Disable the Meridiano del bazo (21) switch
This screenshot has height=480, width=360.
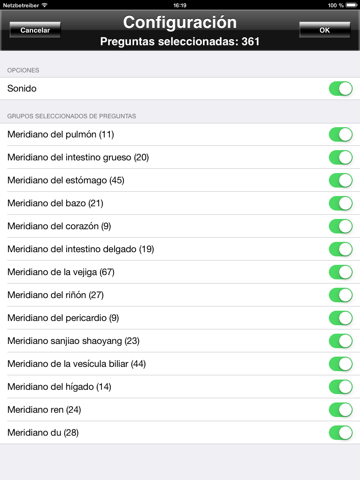341,203
